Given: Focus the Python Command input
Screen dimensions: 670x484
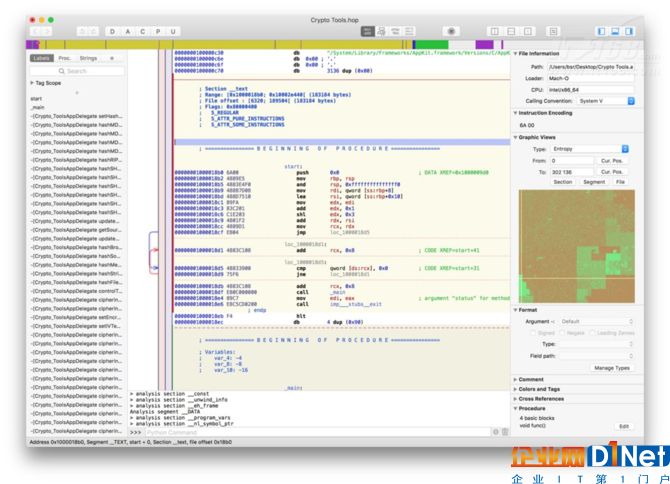Looking at the screenshot, I should 317,432.
